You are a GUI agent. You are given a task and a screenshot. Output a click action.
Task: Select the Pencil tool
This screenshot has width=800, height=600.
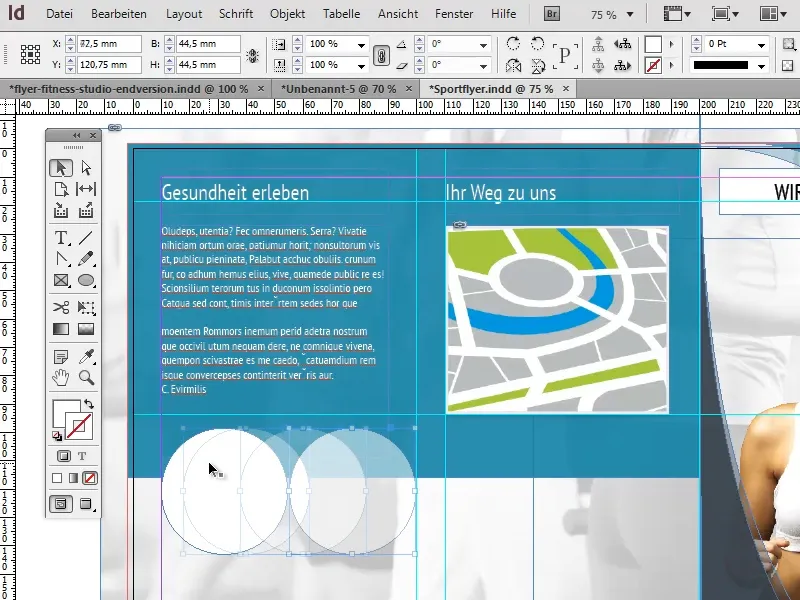click(86, 259)
